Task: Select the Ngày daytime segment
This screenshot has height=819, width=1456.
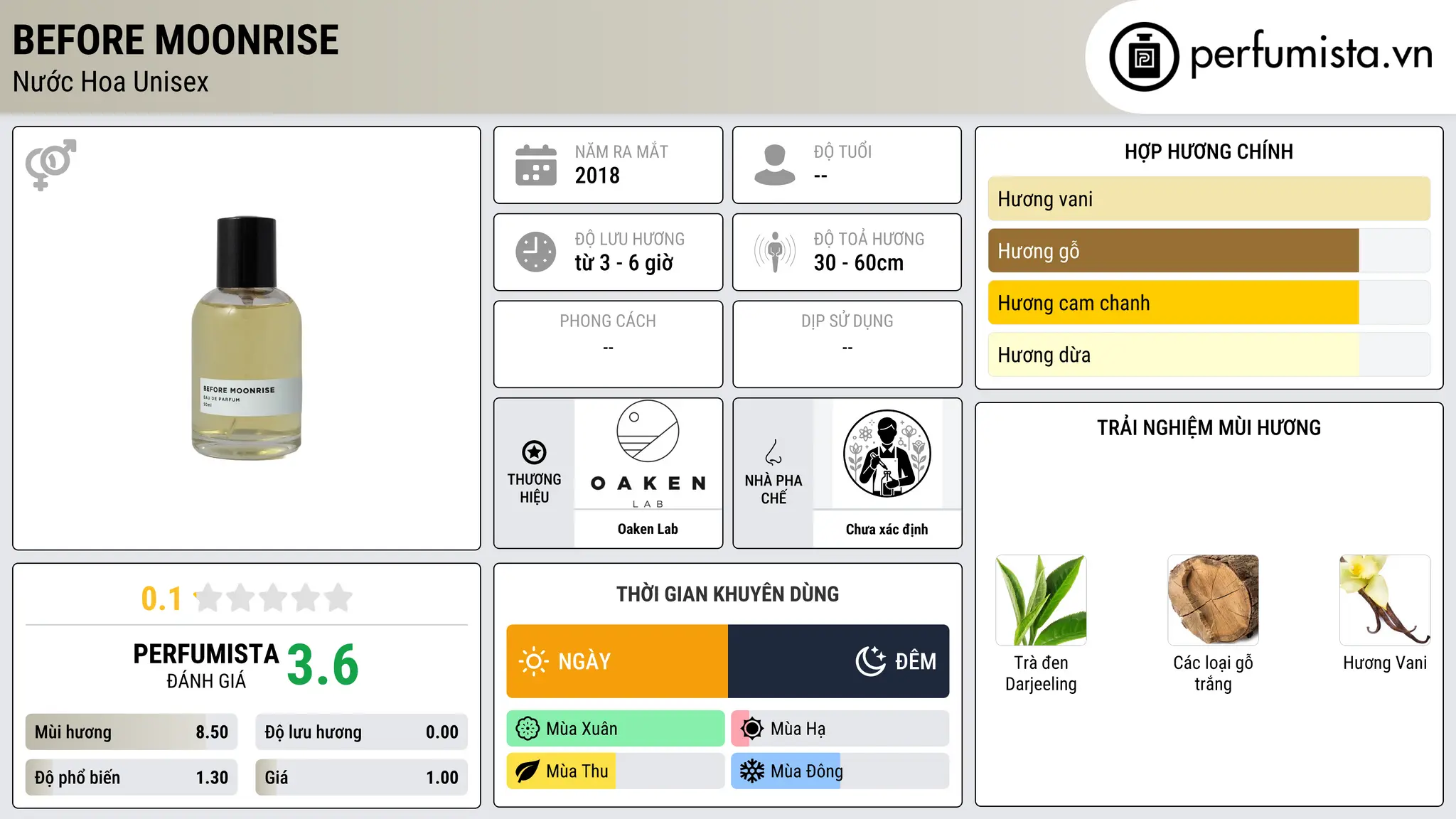Action: 617,661
